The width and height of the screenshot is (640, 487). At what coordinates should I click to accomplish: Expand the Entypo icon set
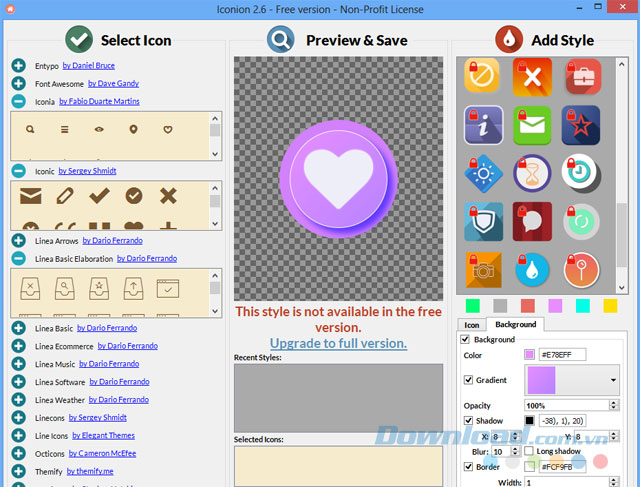point(18,66)
